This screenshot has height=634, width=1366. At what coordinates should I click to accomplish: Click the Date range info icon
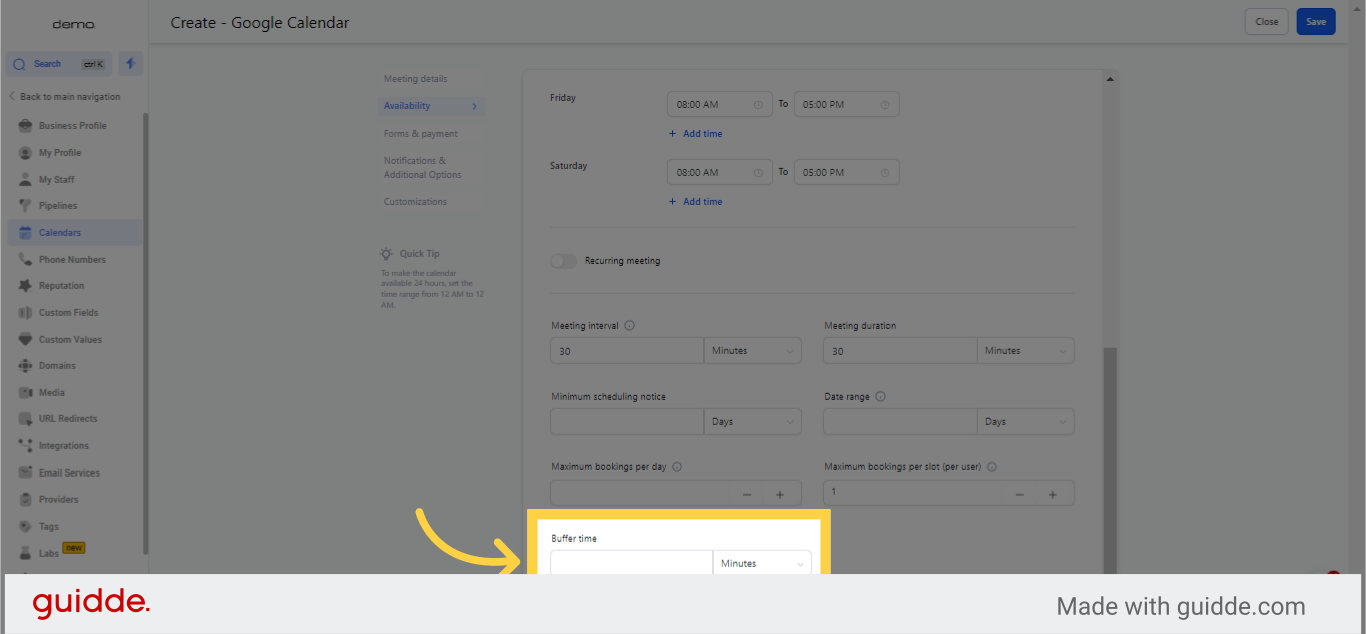880,397
